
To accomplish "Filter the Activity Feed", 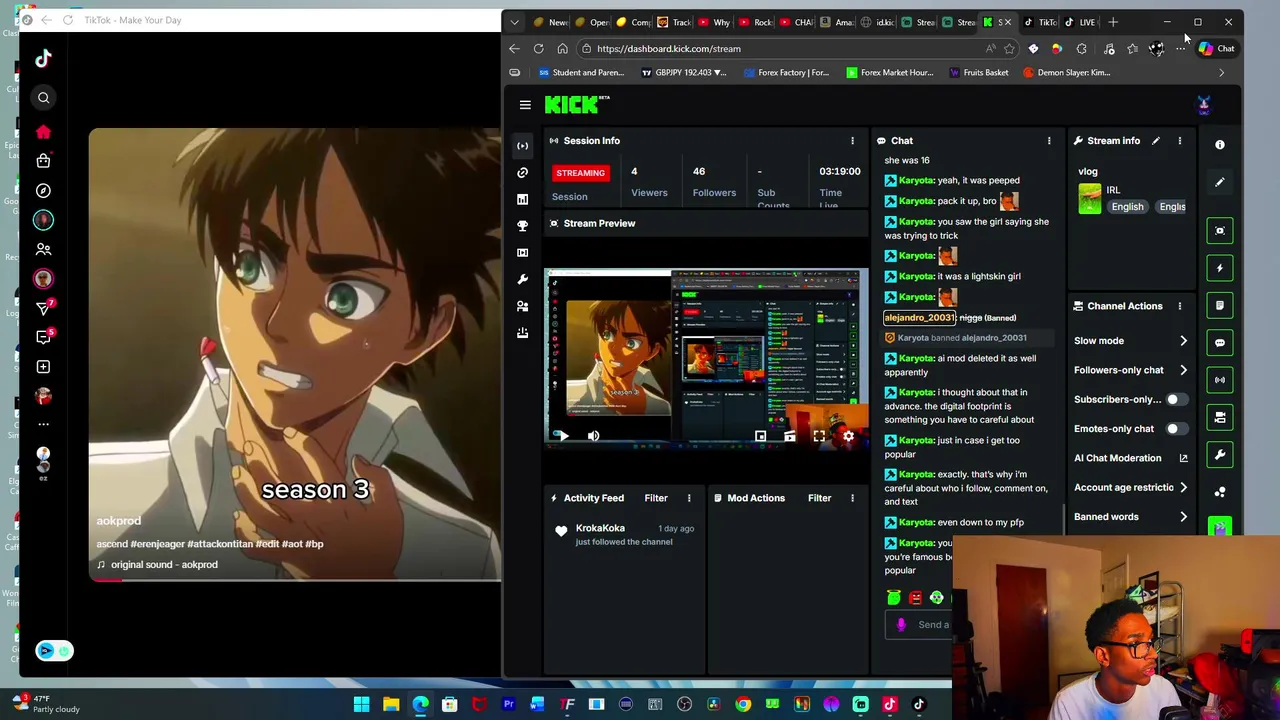I will (x=656, y=498).
